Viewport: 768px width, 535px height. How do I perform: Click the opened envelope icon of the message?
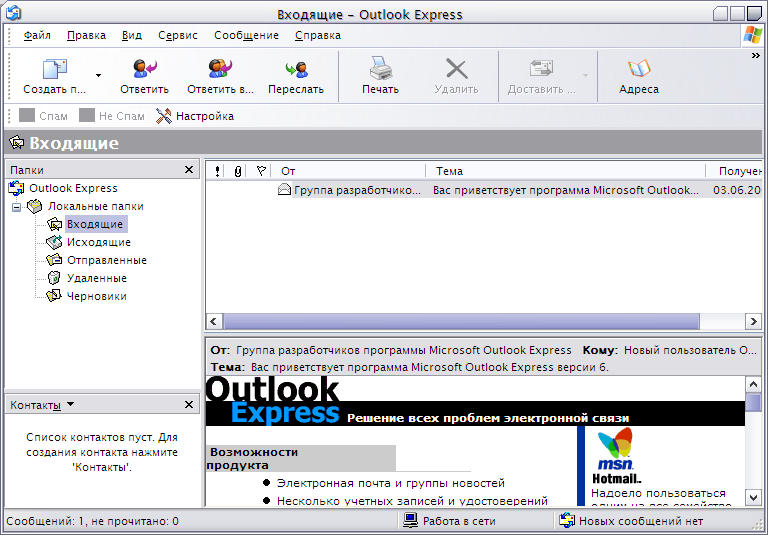point(285,190)
